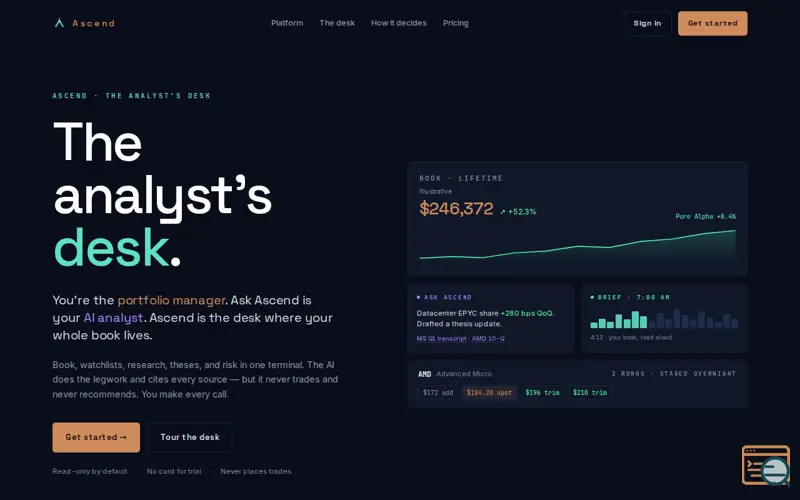Click the $196 trim chip
The width and height of the screenshot is (800, 500).
542,392
